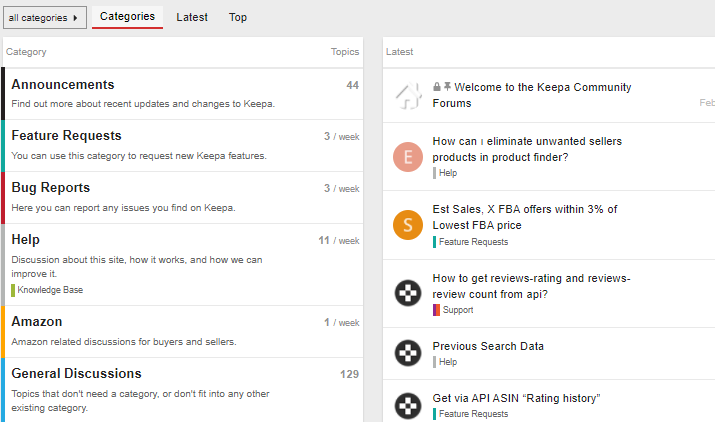
Task: Click the Announcements topic count 44
Action: pyautogui.click(x=352, y=85)
